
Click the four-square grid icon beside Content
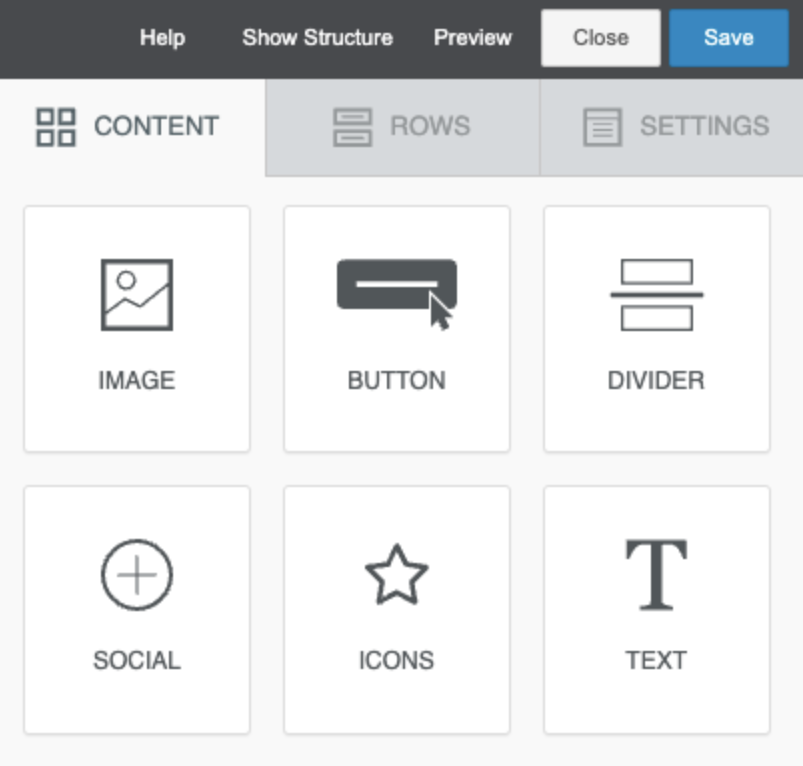point(56,127)
